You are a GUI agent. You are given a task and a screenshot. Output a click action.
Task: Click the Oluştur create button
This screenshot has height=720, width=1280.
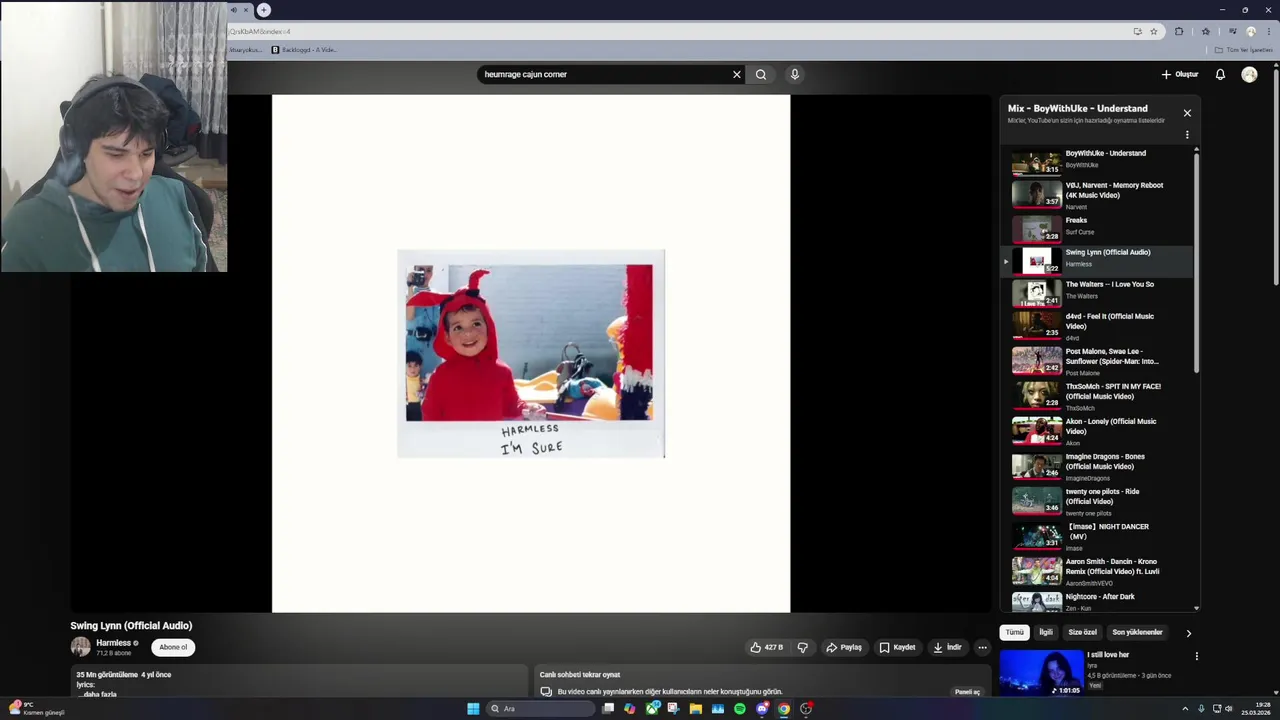(x=1180, y=74)
